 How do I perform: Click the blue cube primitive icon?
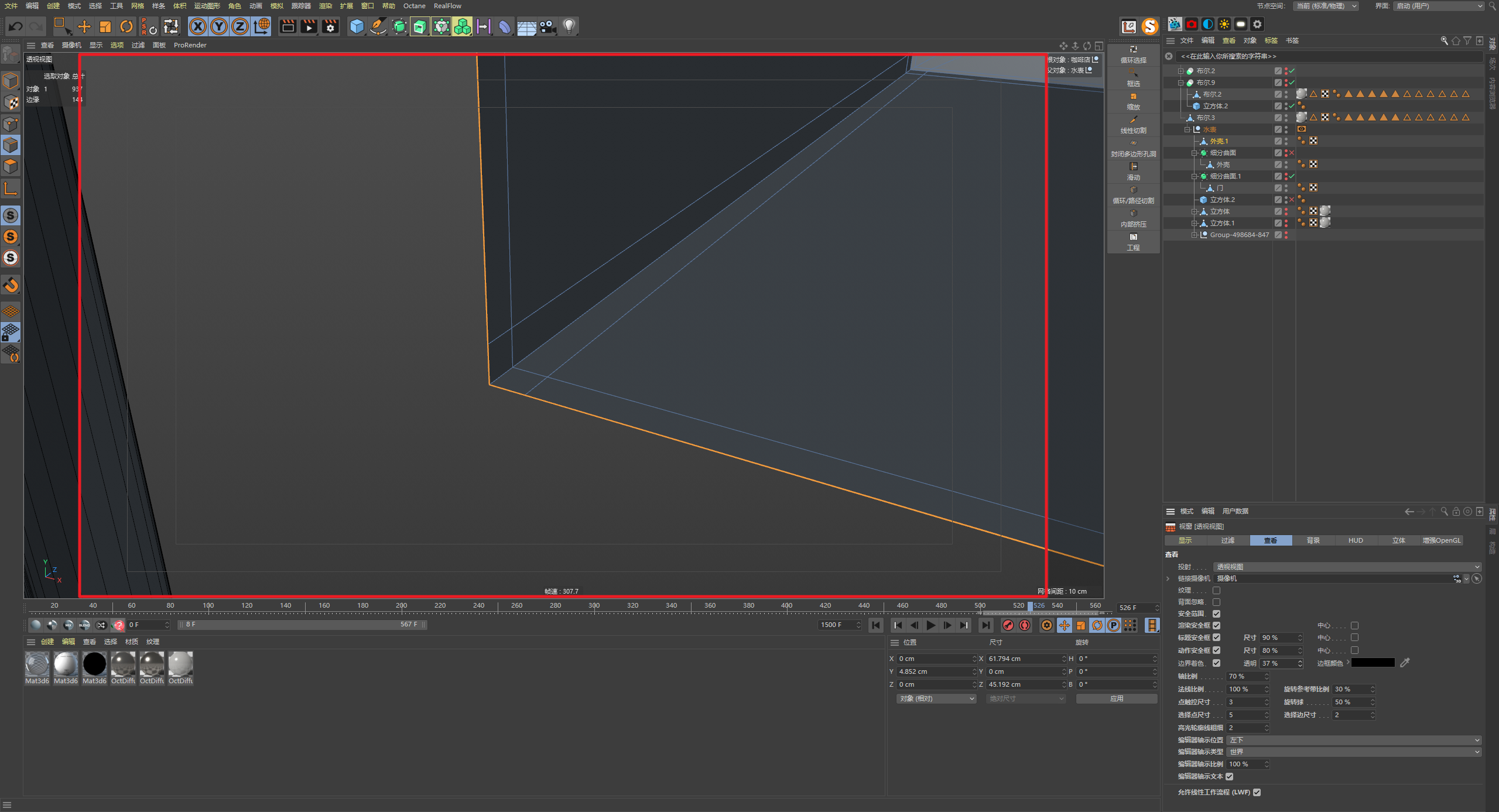pos(357,26)
